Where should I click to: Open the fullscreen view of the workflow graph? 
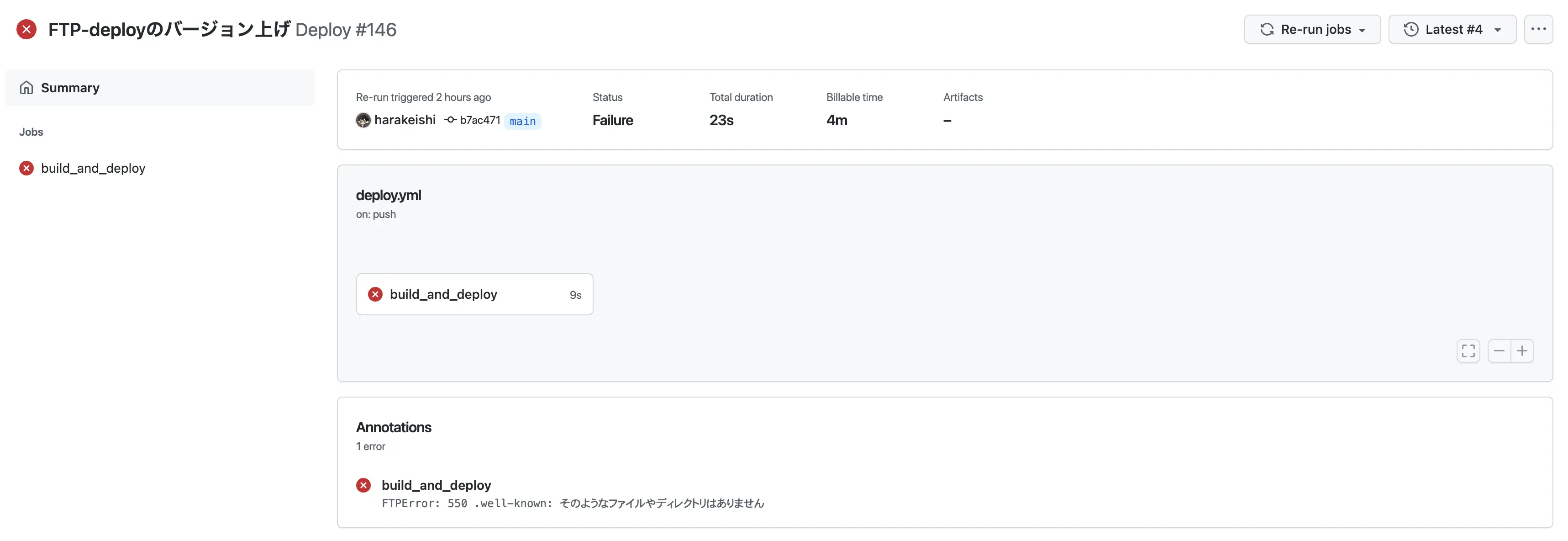pos(1468,350)
